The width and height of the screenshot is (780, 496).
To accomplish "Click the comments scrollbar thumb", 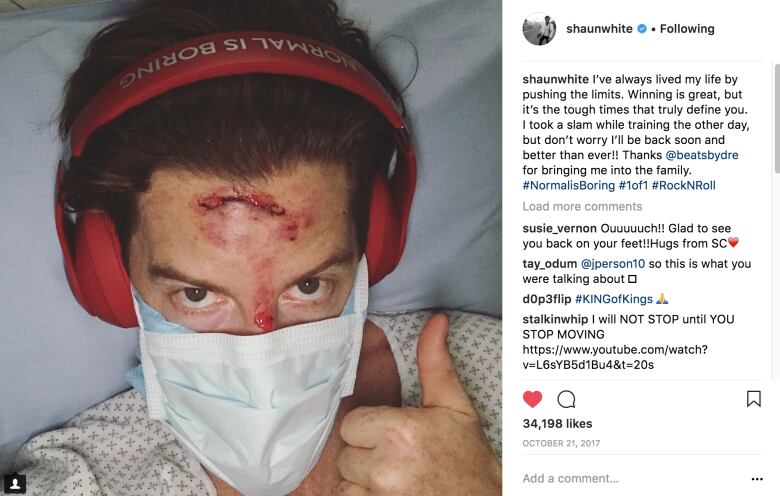I will (x=777, y=118).
